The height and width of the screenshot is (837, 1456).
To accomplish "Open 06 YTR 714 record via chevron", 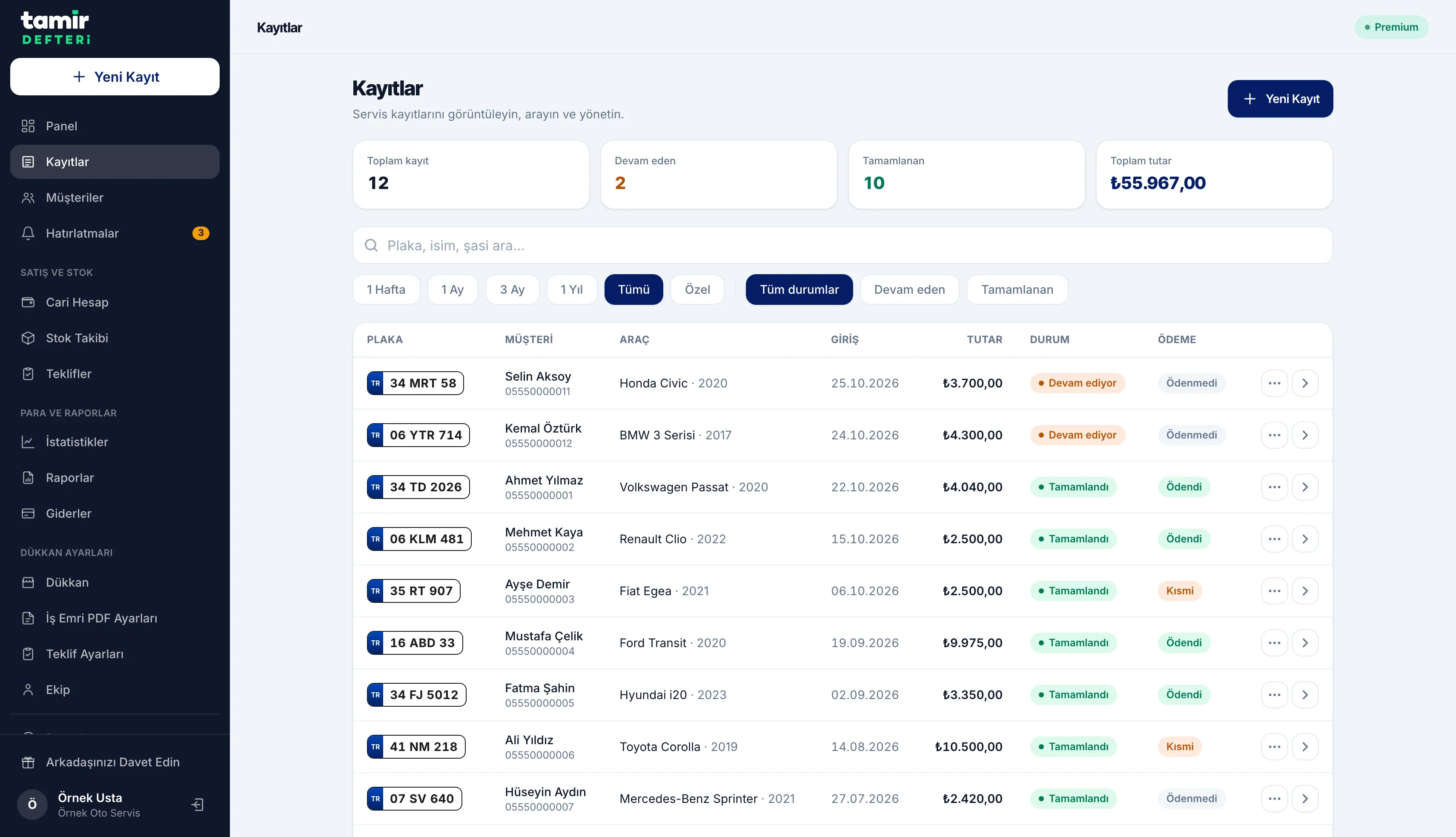I will tap(1305, 435).
